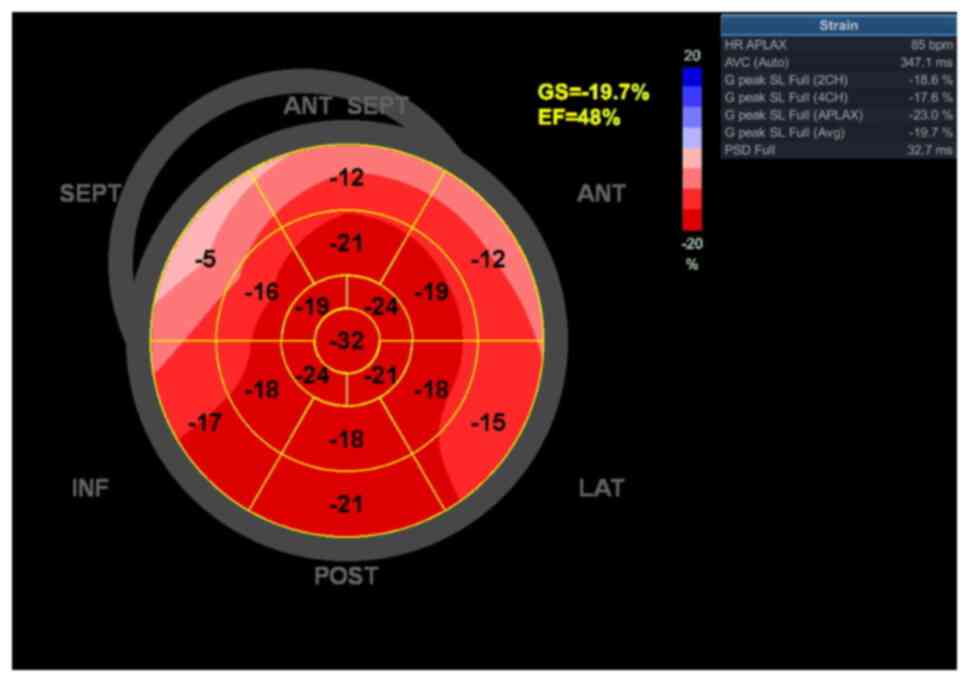969x682 pixels.
Task: Click the basal septal segment showing -5
Action: (x=205, y=260)
